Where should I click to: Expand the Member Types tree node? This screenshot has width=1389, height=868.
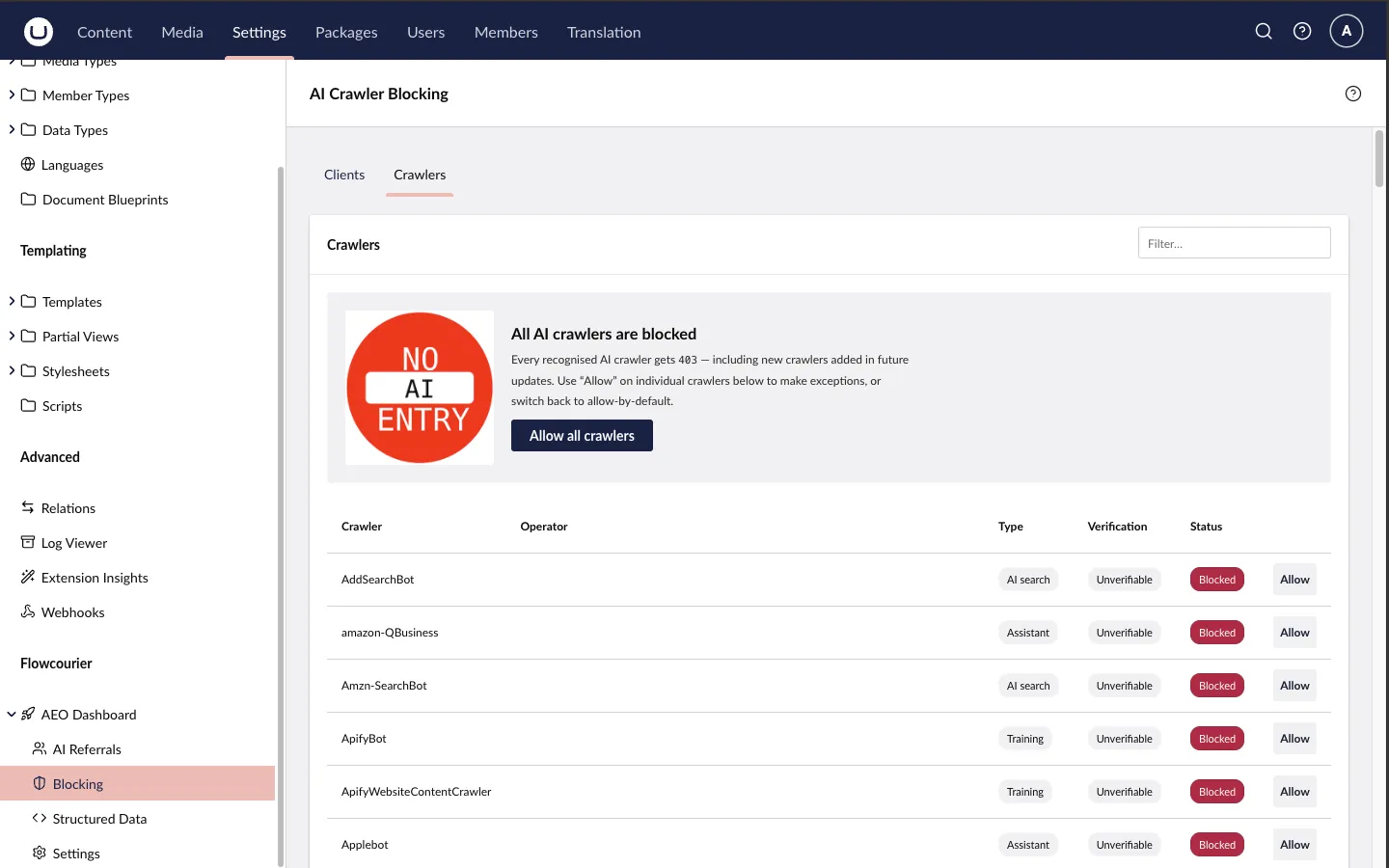coord(12,95)
